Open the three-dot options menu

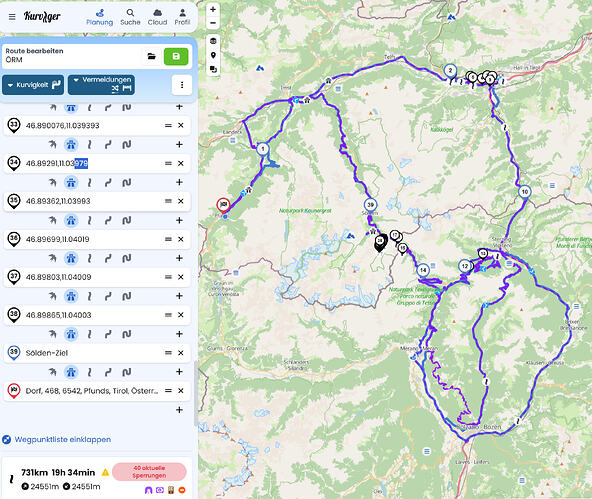[182, 85]
